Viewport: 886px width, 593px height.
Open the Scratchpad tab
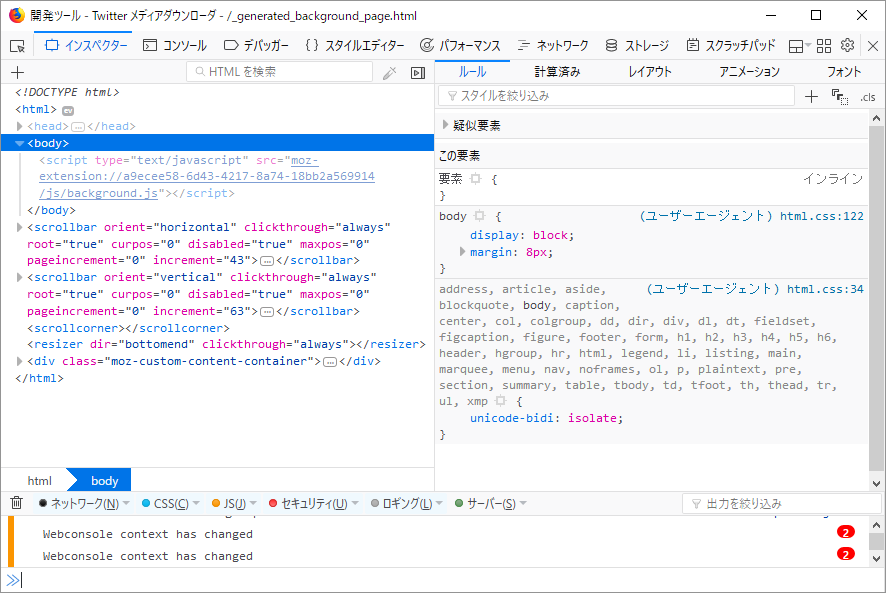click(730, 45)
